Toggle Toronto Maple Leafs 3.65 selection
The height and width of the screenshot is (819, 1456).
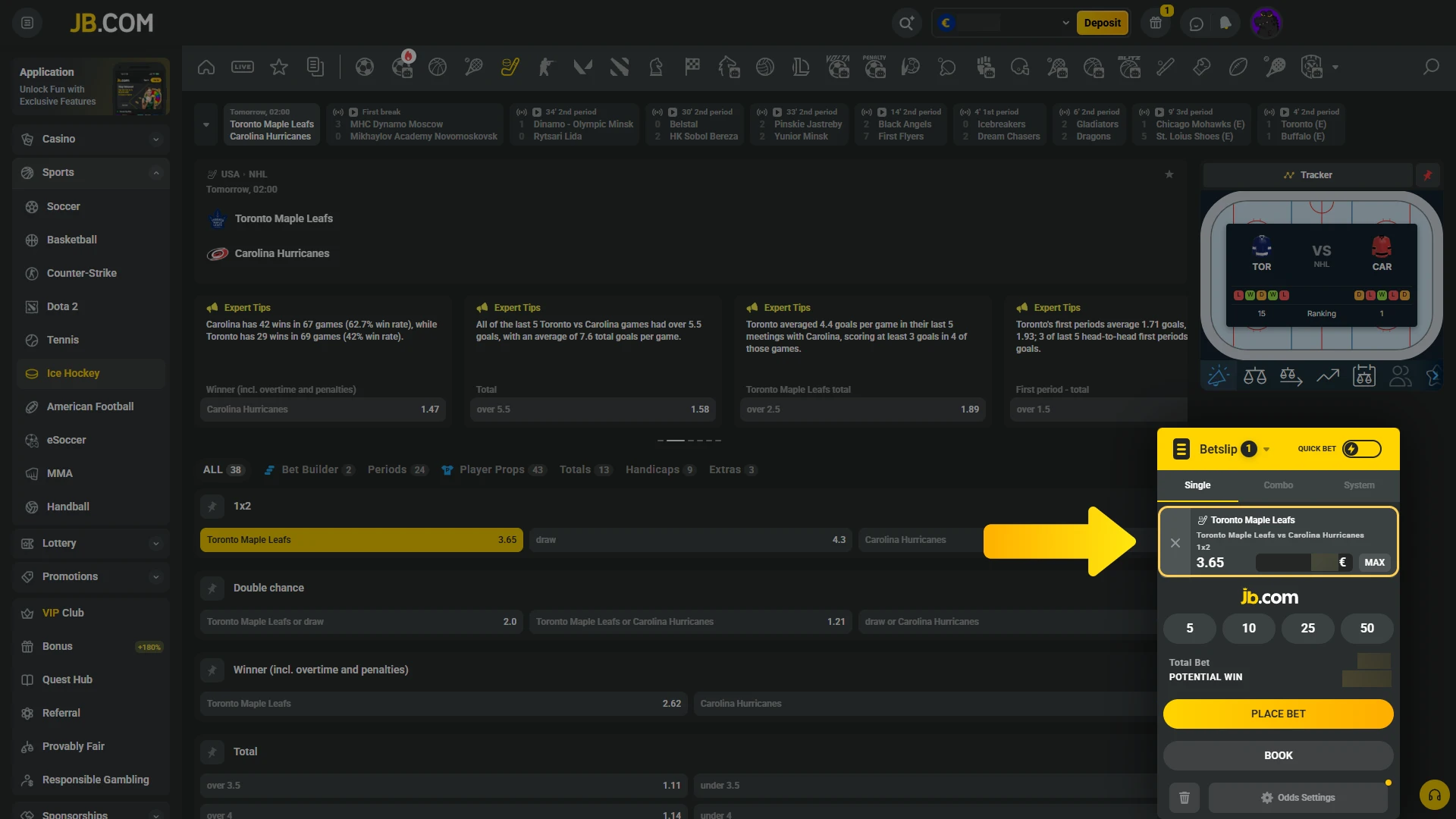tap(362, 540)
